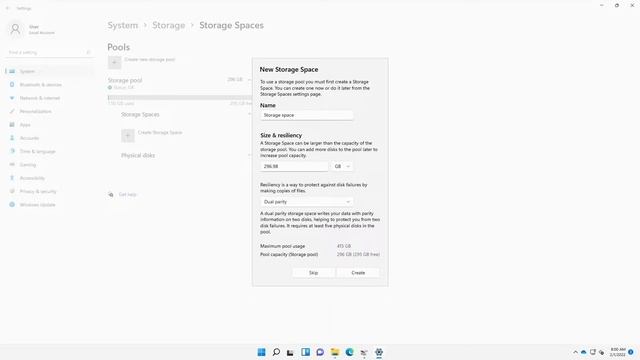
Task: Open taskbar Search
Action: [x=276, y=352]
